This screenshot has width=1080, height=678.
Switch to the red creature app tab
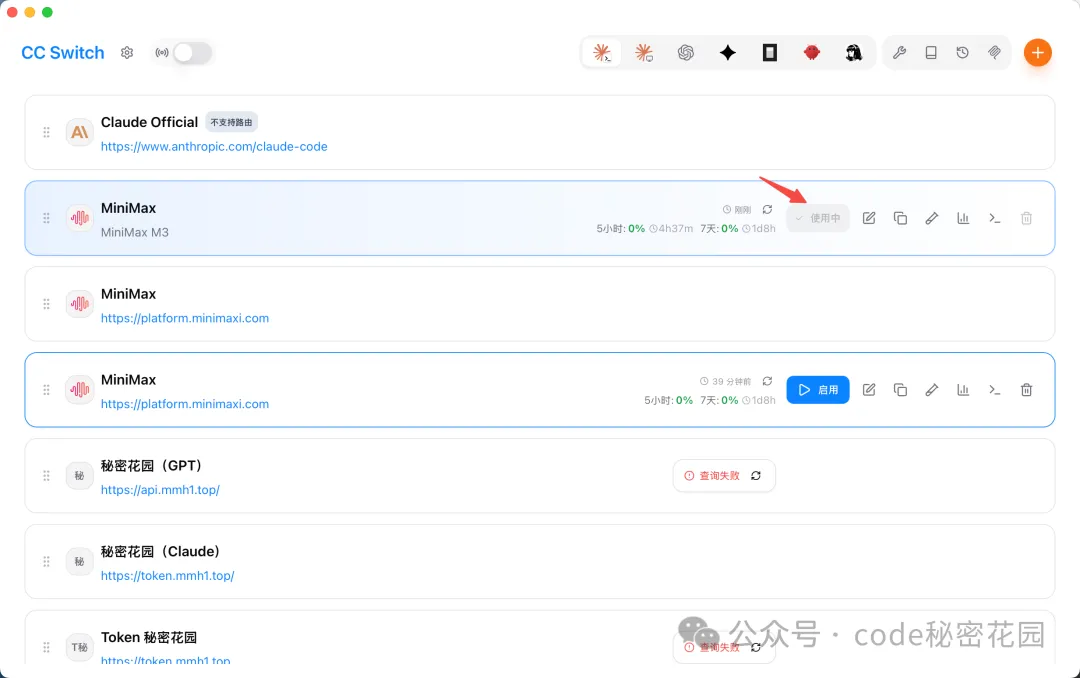(812, 53)
